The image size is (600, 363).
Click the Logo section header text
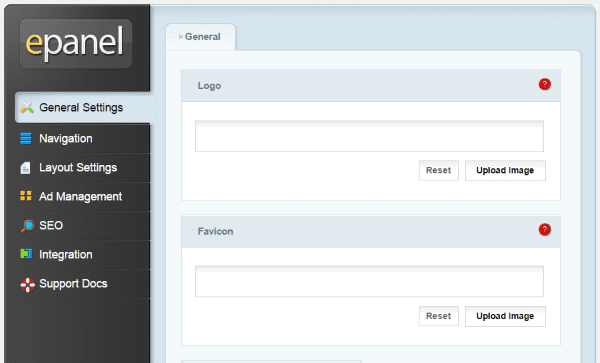coord(209,86)
